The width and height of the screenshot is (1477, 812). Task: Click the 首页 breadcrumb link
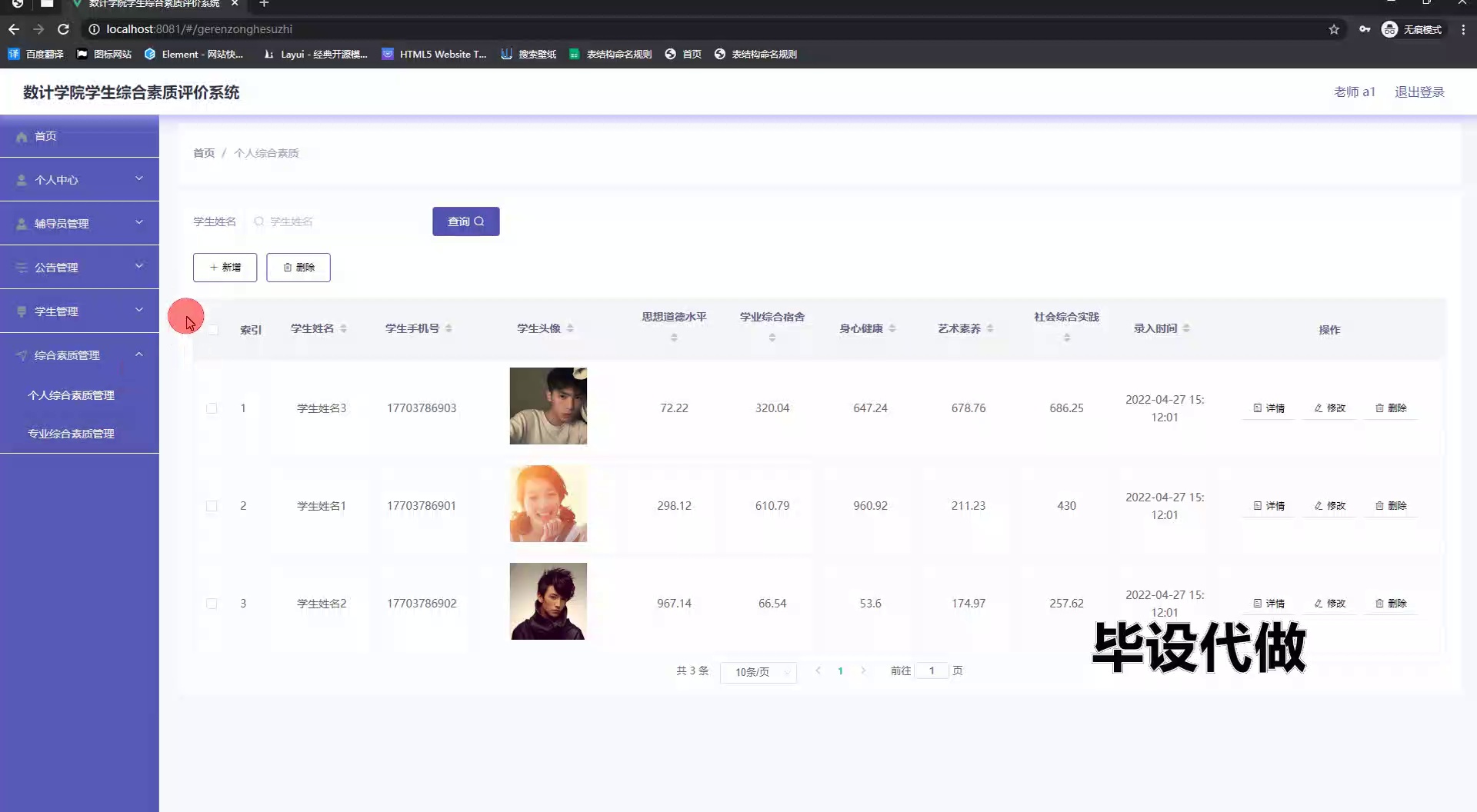[204, 153]
